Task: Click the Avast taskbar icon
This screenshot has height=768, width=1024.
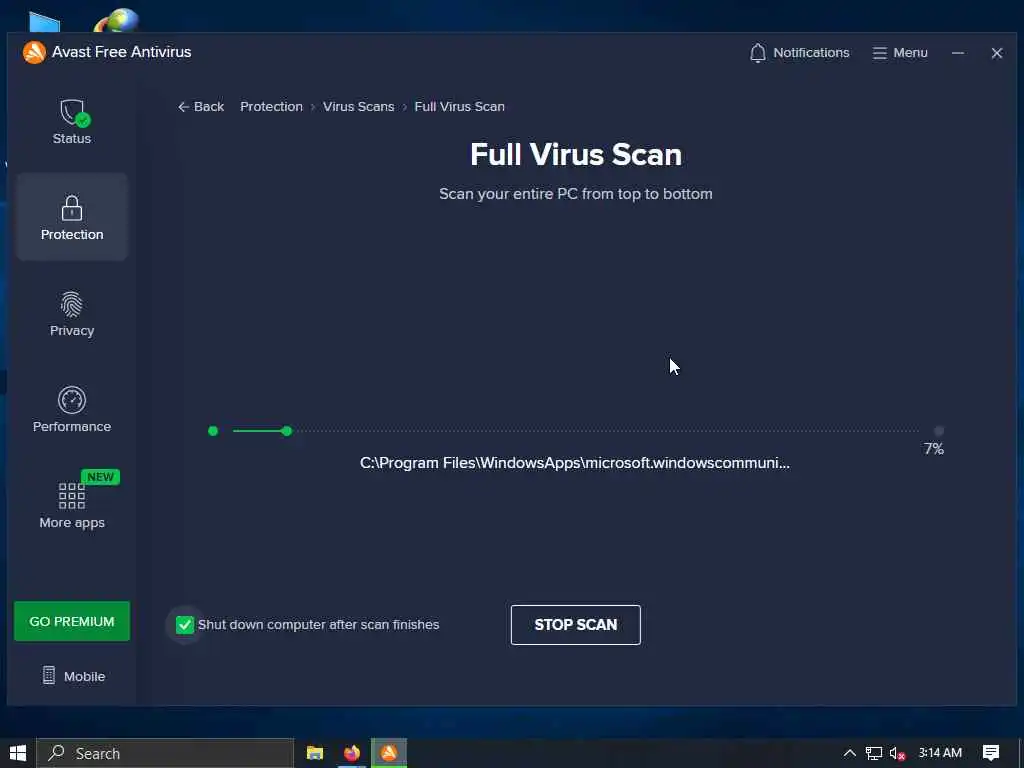Action: click(389, 753)
